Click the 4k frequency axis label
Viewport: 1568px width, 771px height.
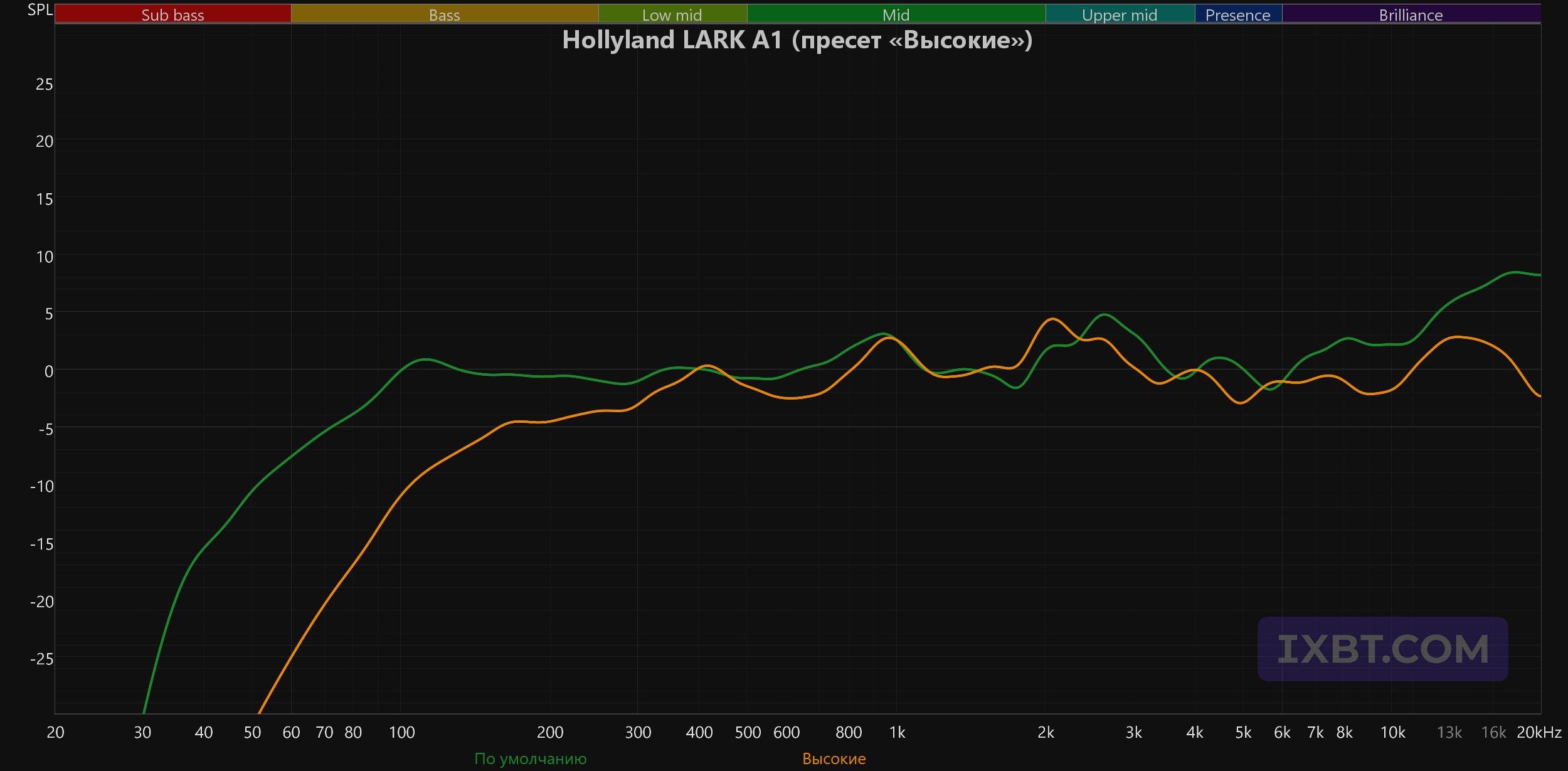[1195, 732]
